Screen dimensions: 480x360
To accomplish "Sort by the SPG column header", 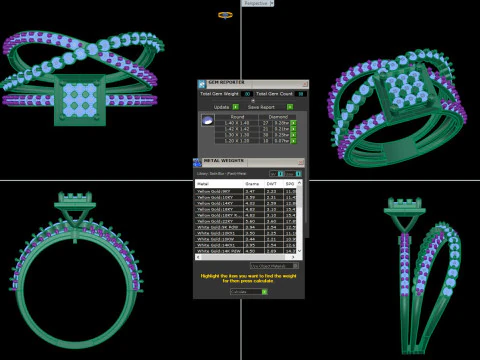I will pyautogui.click(x=290, y=184).
